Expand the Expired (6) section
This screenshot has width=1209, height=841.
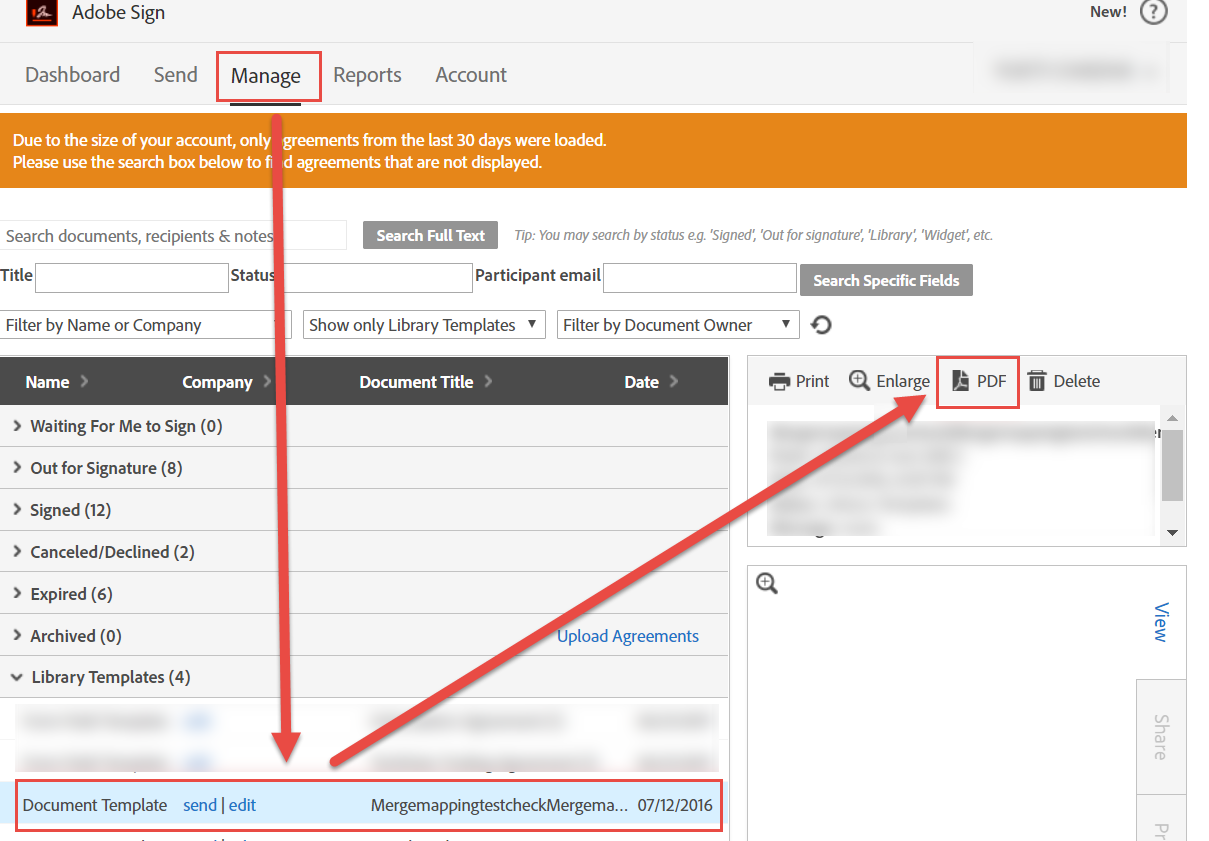(x=364, y=594)
